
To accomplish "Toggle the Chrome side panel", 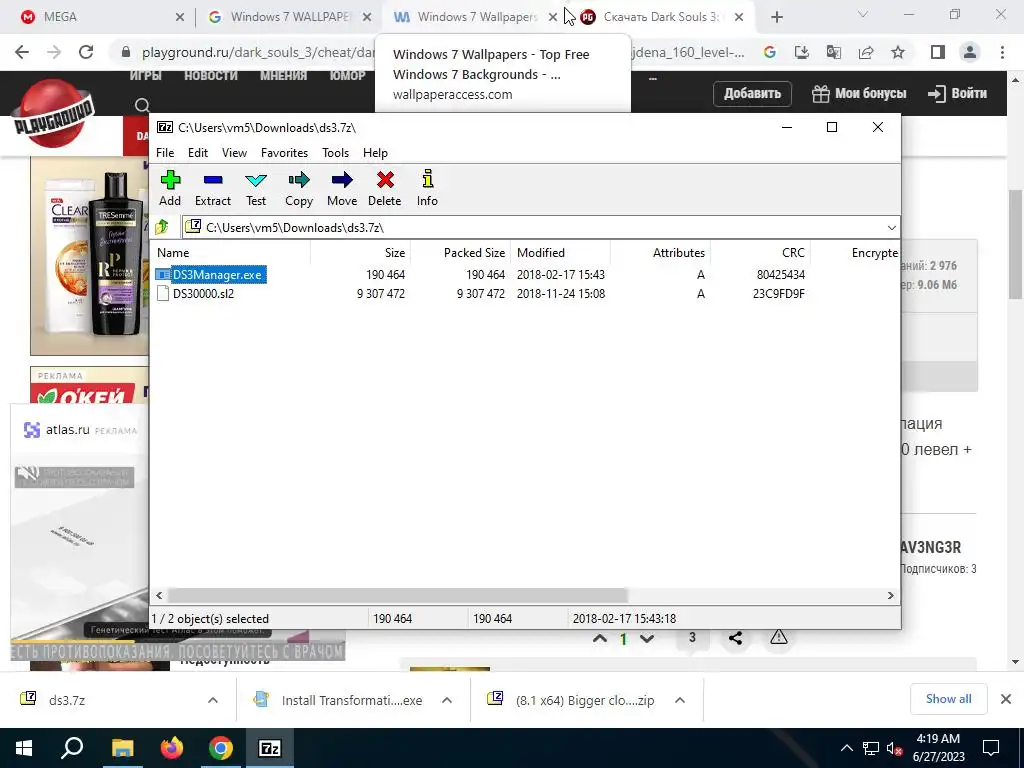I will click(938, 52).
